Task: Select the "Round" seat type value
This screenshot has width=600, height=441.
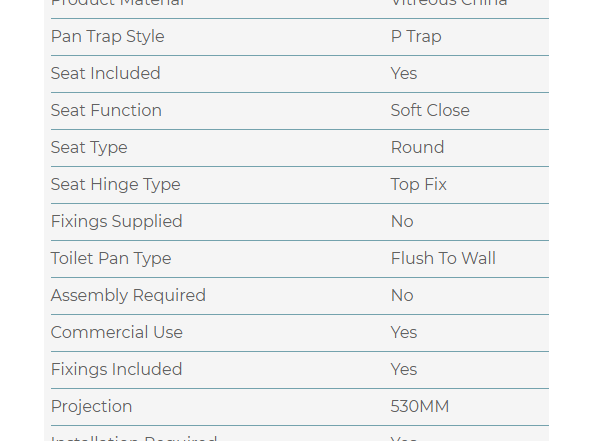Action: (417, 148)
